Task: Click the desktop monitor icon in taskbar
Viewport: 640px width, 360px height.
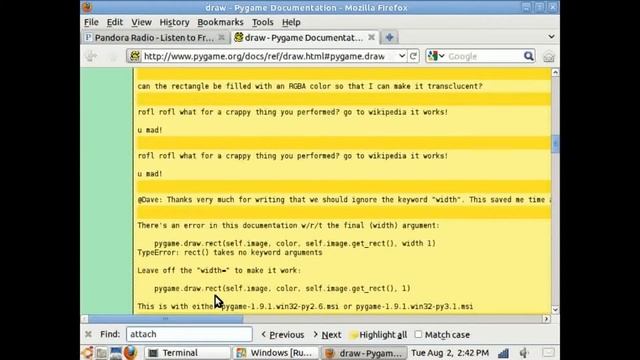Action: [116, 353]
